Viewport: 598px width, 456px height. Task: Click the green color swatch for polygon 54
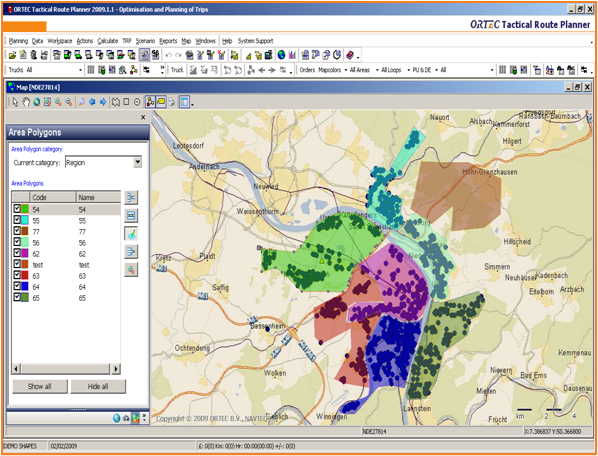(x=25, y=209)
